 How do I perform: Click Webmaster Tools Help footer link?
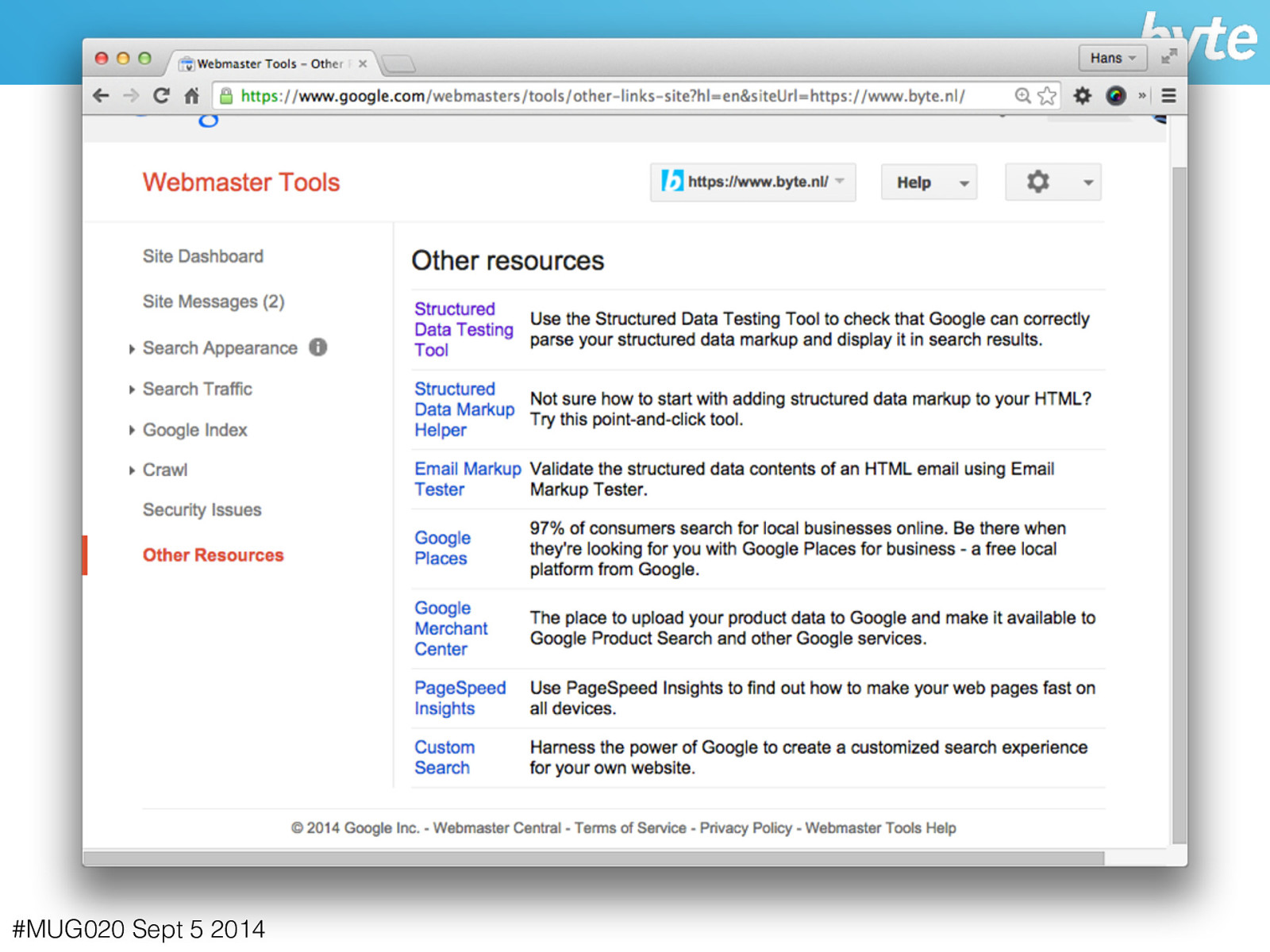click(880, 827)
